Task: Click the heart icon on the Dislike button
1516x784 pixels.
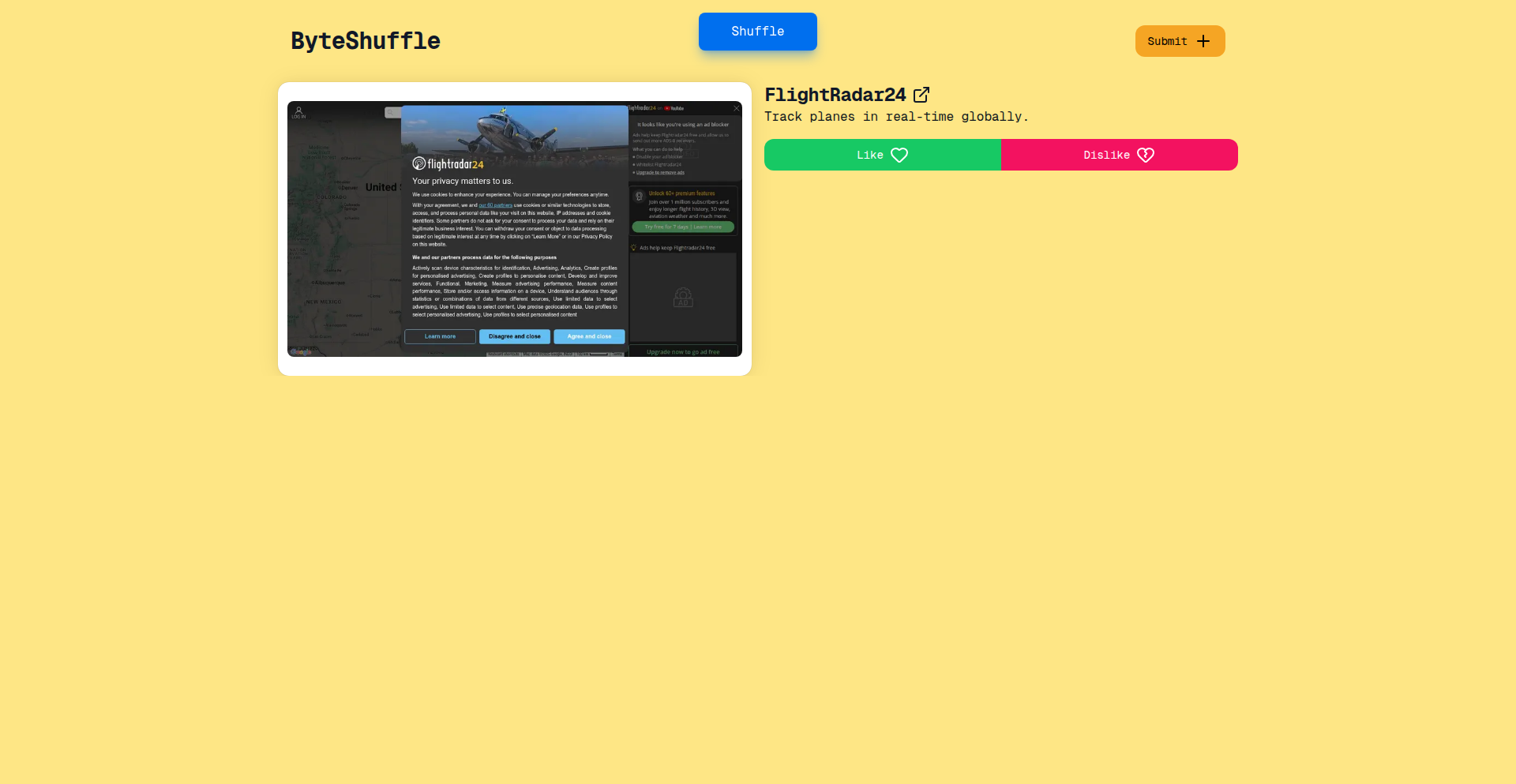Action: click(1146, 155)
